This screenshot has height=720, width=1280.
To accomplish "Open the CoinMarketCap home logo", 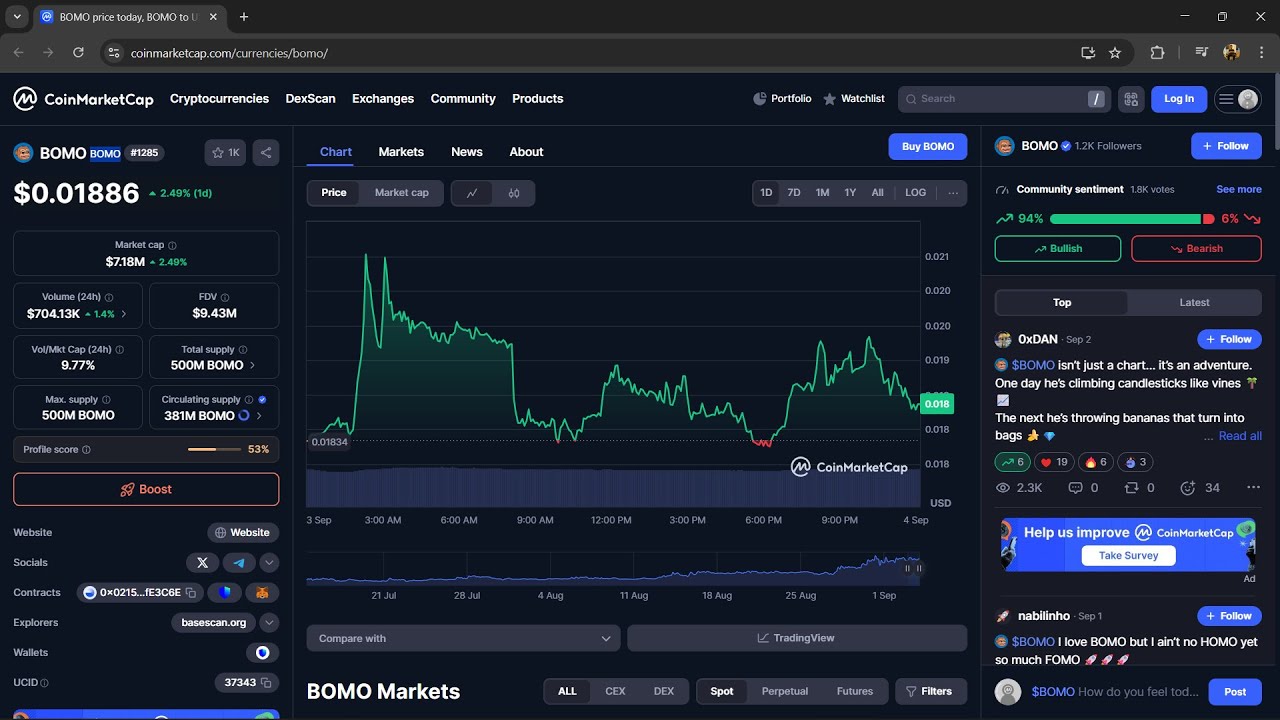I will (x=83, y=99).
